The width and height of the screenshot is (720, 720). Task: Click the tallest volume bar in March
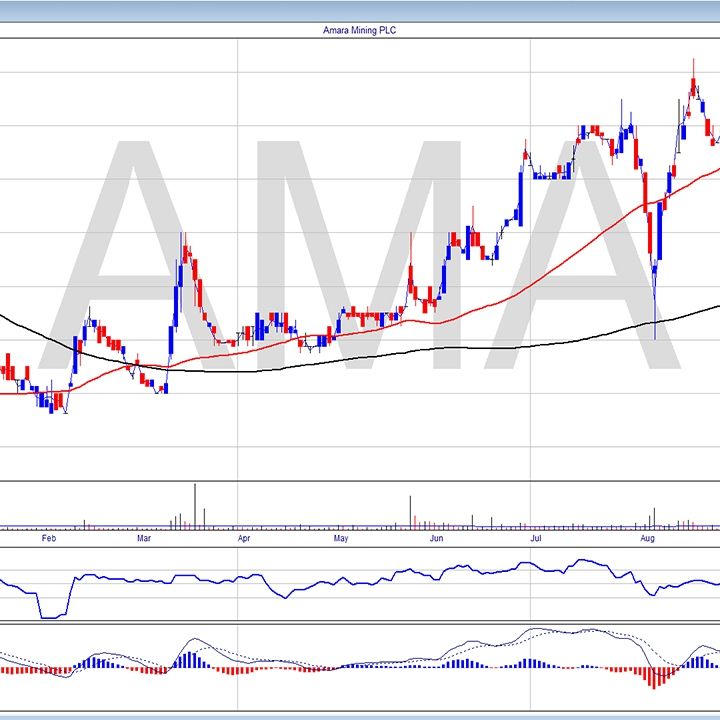click(195, 505)
